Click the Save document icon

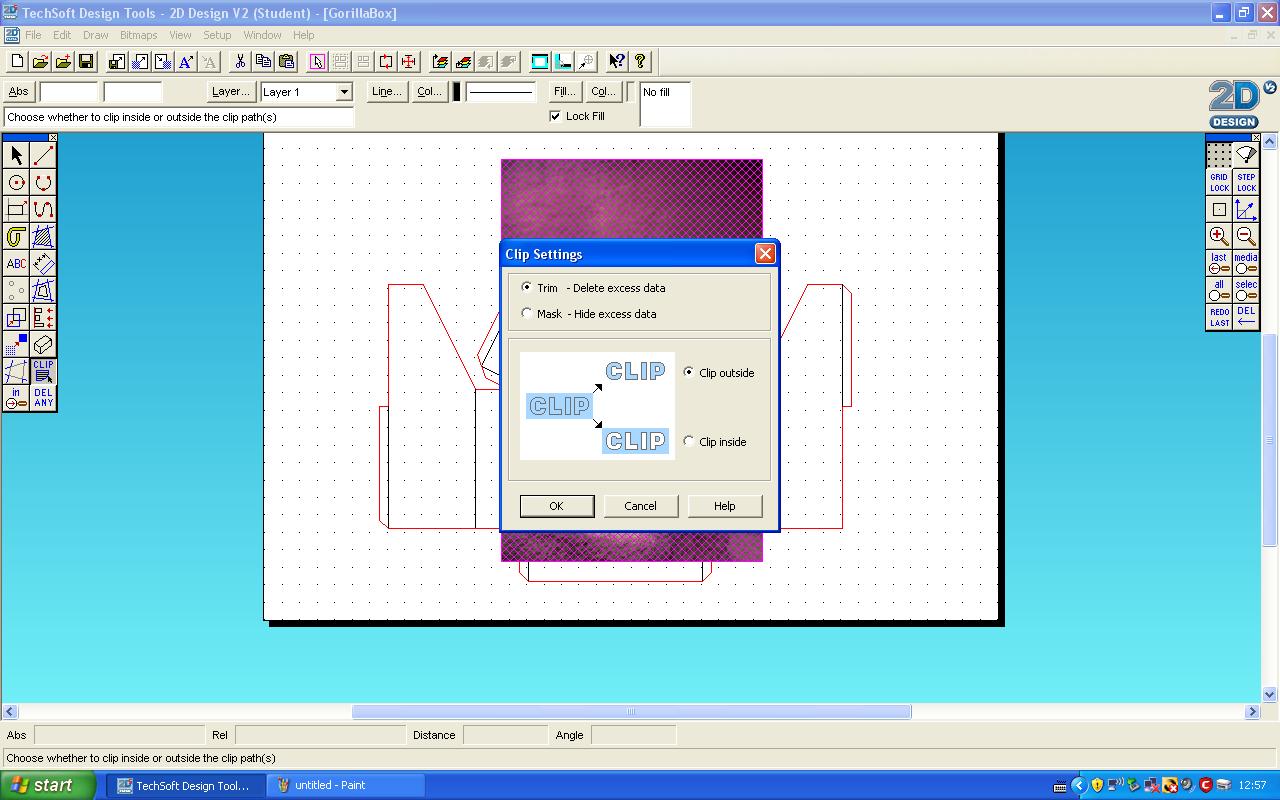click(x=86, y=61)
